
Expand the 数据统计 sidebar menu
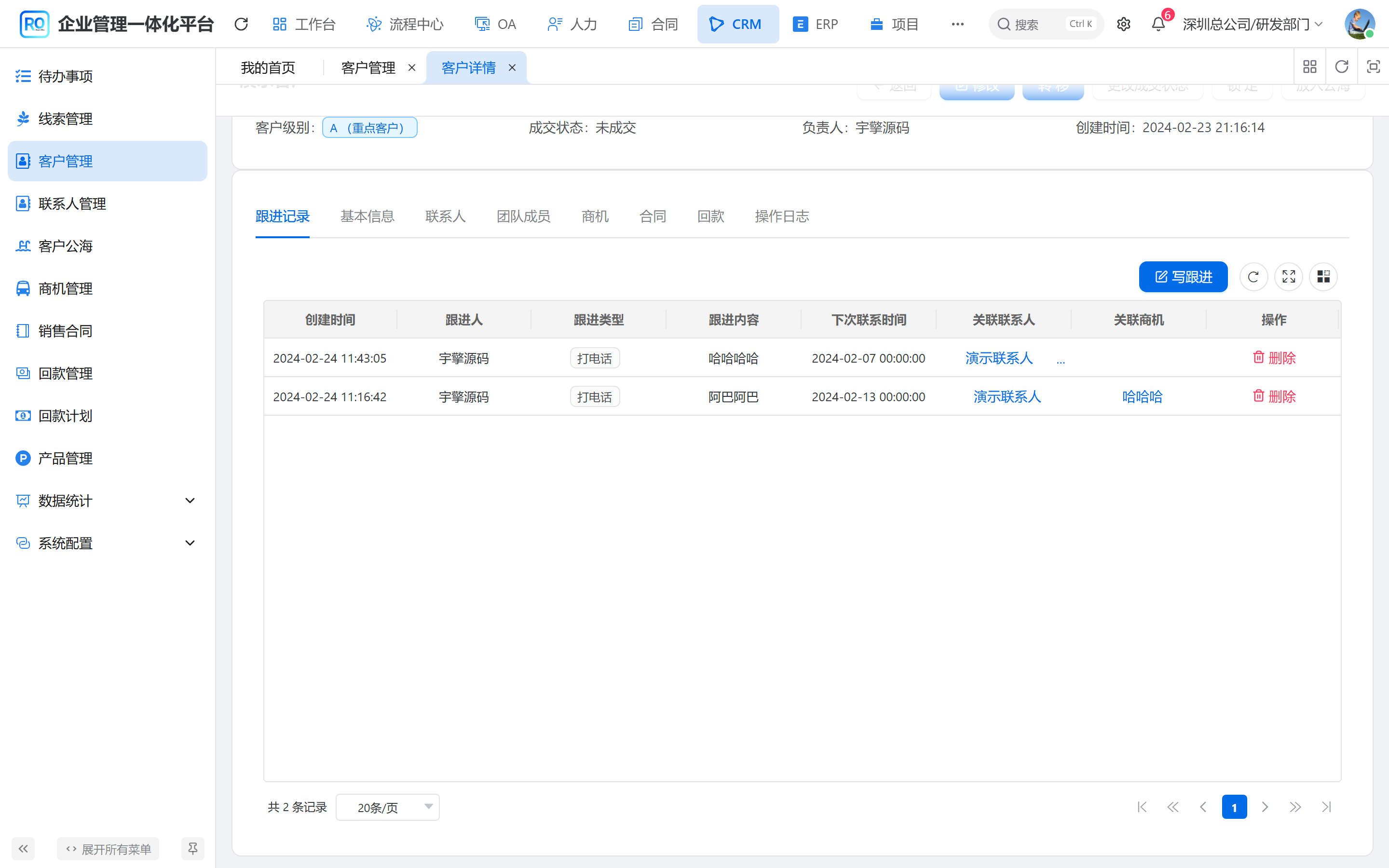tap(108, 501)
